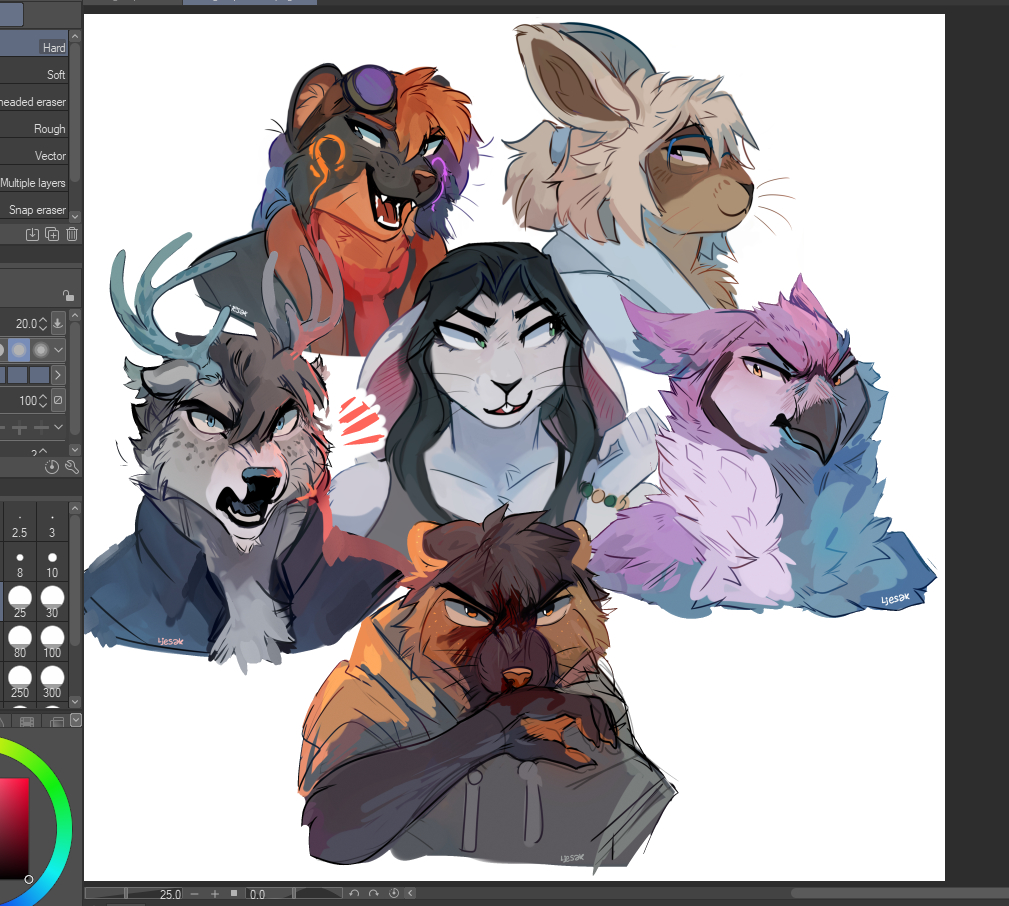Delete the selected sub tool
1009x906 pixels.
71,234
